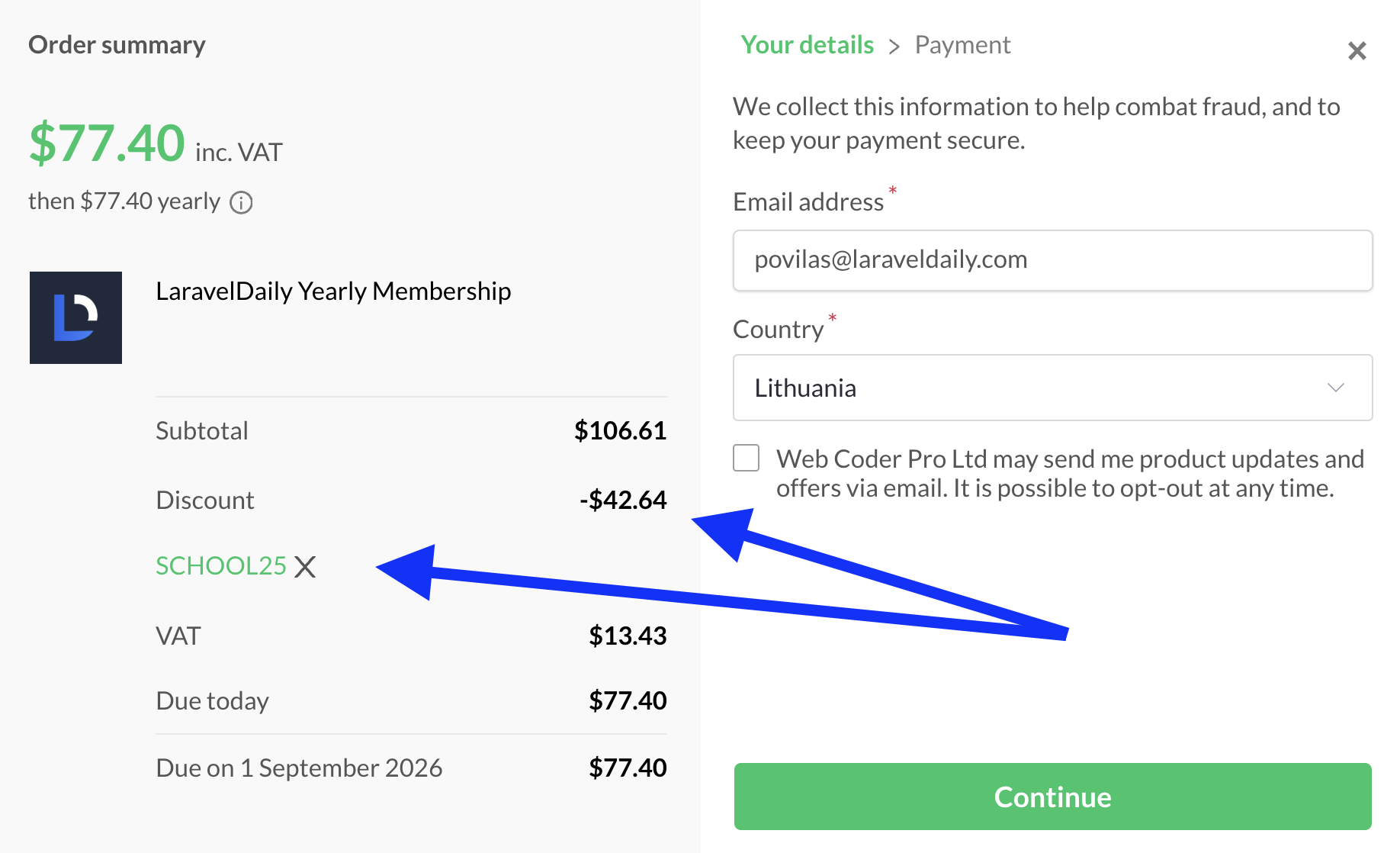
Task: Click the Subtotal amount $106.61
Action: coord(620,430)
